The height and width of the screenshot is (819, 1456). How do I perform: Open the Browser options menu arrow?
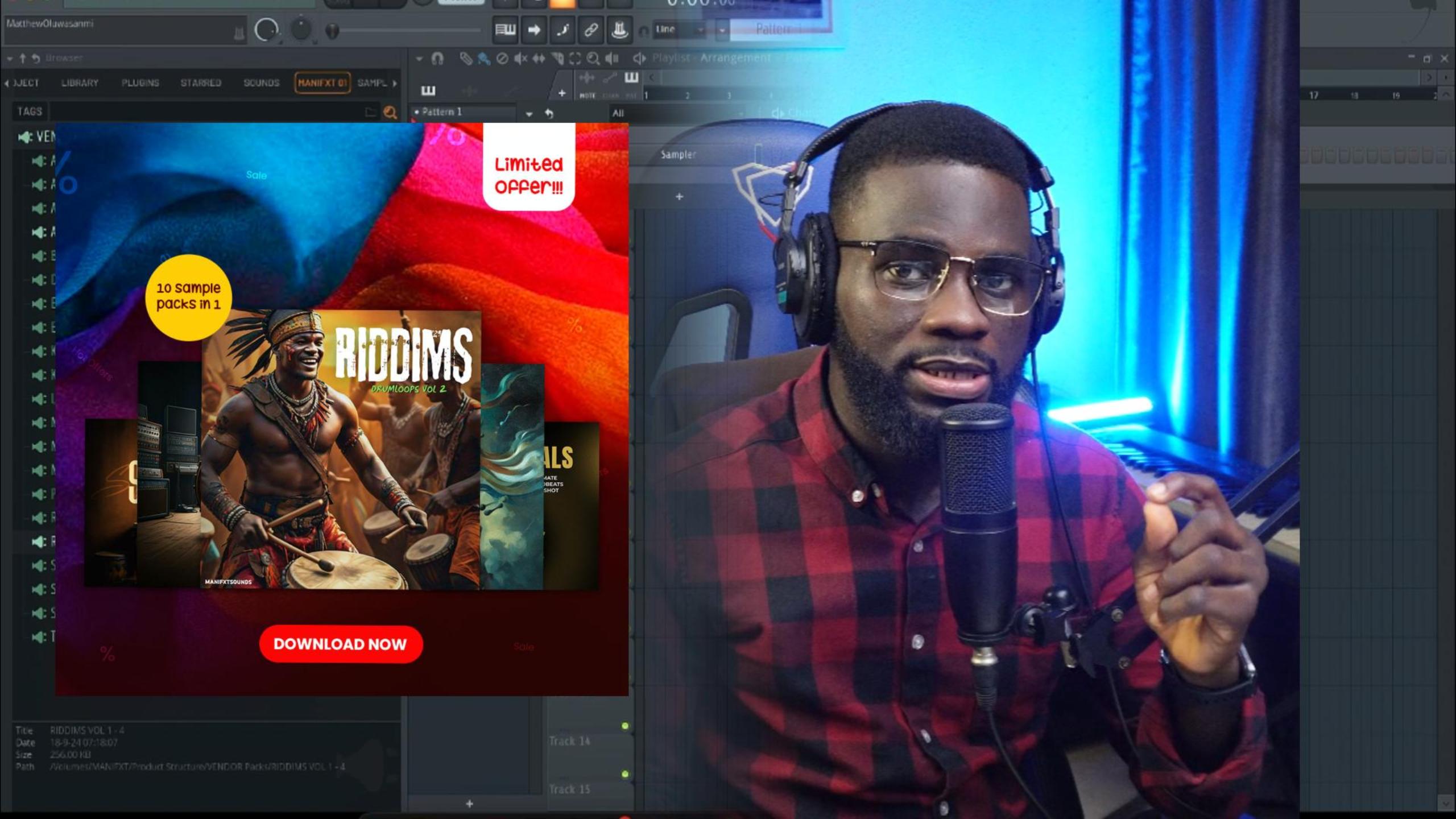coord(10,58)
